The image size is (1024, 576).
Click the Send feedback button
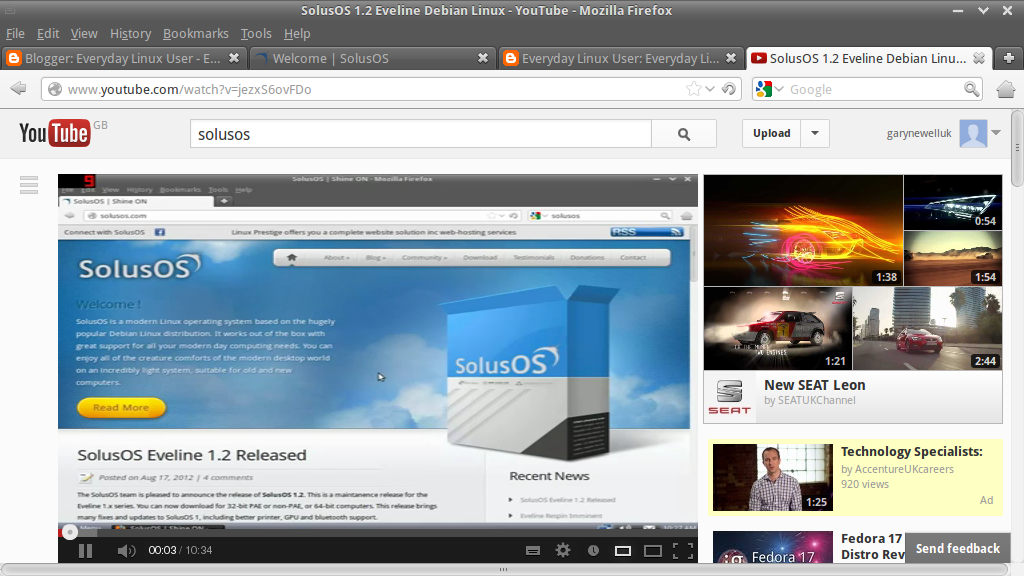pos(957,549)
